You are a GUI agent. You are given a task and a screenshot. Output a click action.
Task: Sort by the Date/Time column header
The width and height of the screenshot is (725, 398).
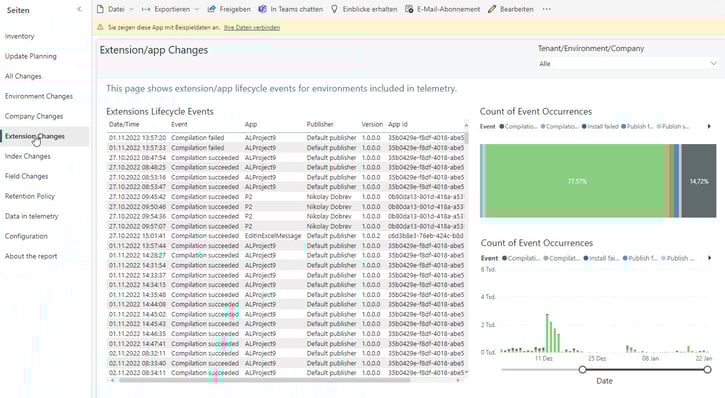[124, 124]
